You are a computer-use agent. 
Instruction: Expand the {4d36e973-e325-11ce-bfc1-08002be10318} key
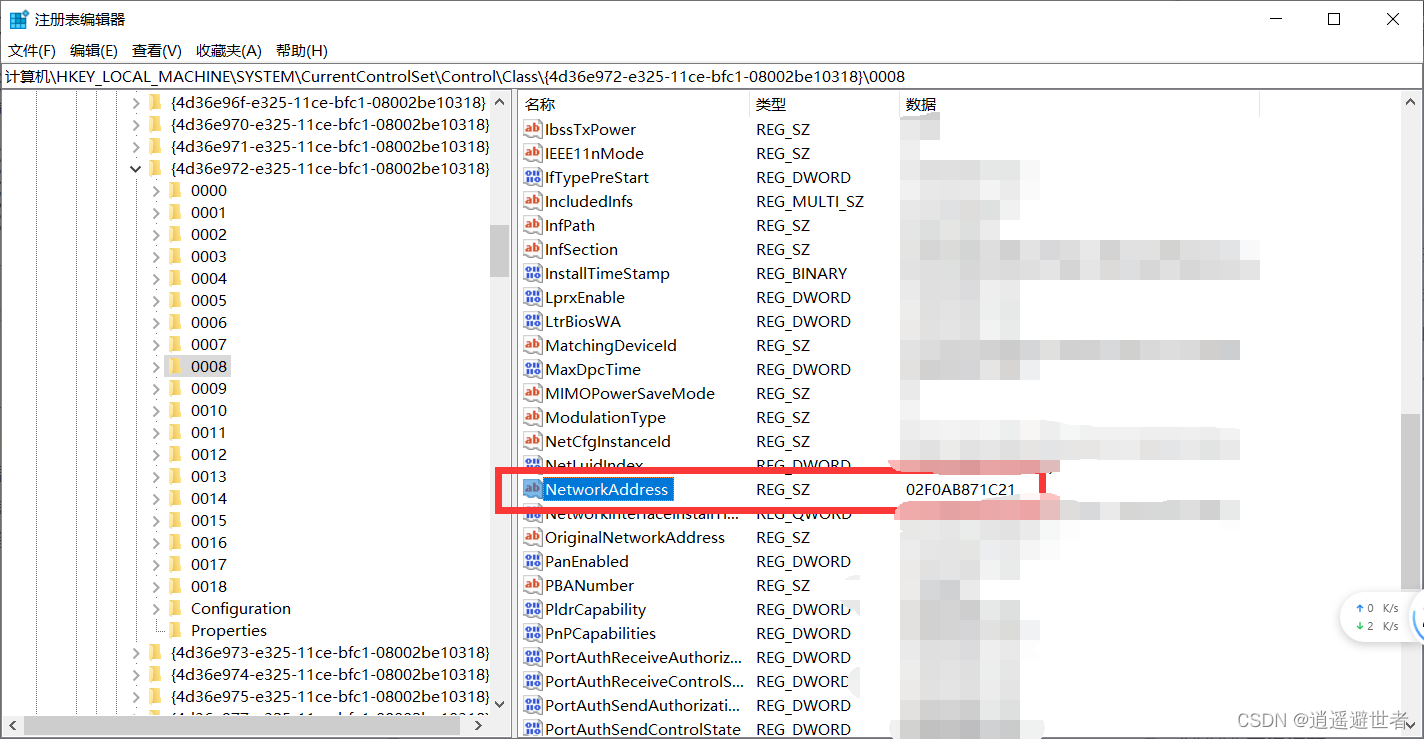(136, 652)
